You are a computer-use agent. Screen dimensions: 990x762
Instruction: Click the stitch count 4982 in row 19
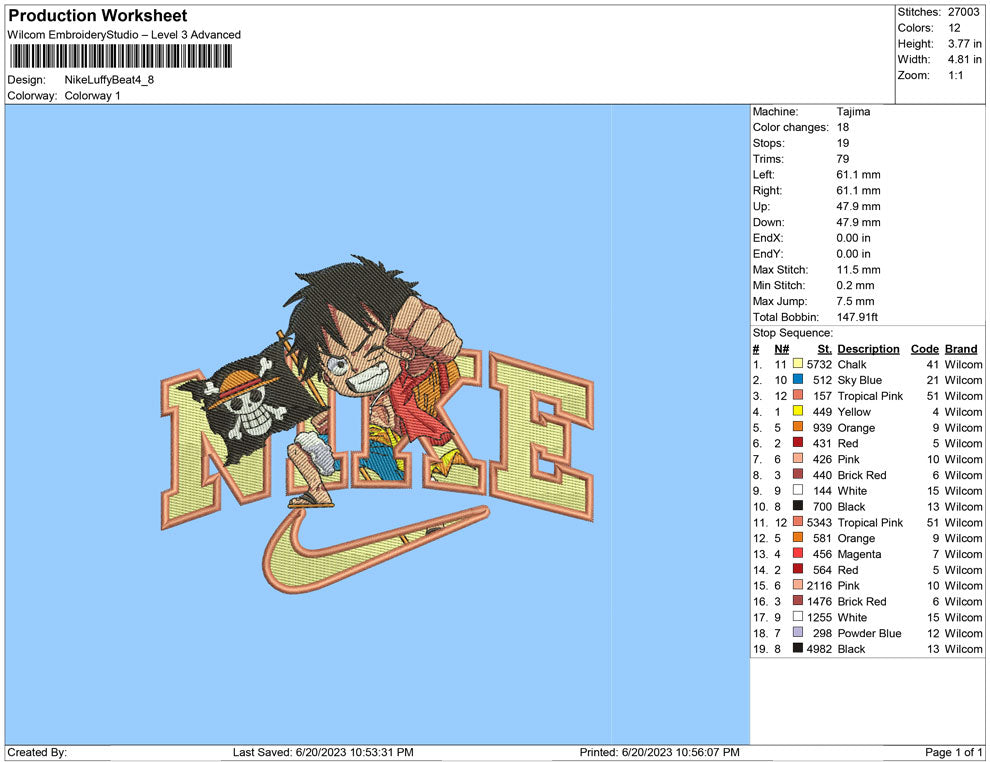(x=819, y=648)
